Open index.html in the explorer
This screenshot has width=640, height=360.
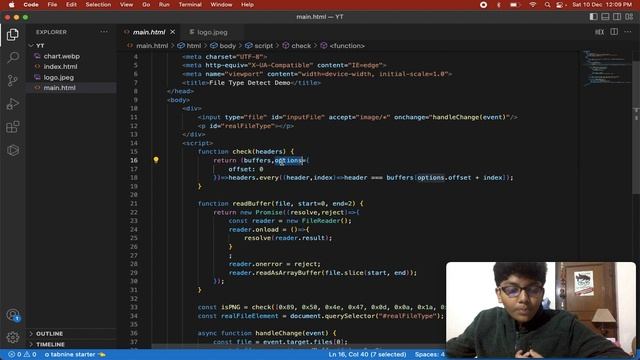point(60,67)
